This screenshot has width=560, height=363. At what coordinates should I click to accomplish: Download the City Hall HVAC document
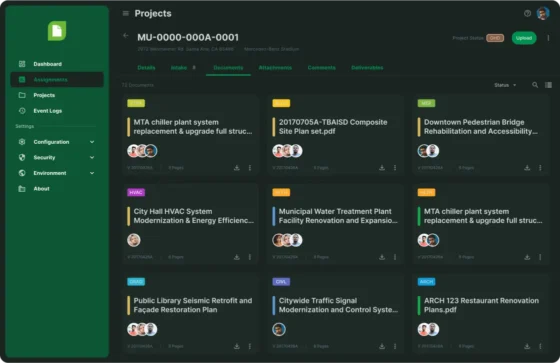[x=236, y=257]
